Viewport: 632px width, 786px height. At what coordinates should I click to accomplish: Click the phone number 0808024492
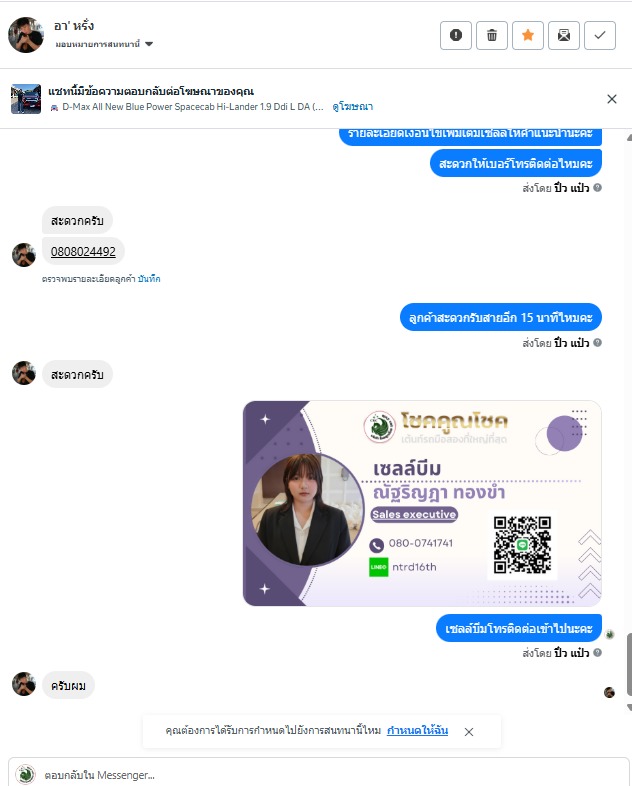[83, 252]
